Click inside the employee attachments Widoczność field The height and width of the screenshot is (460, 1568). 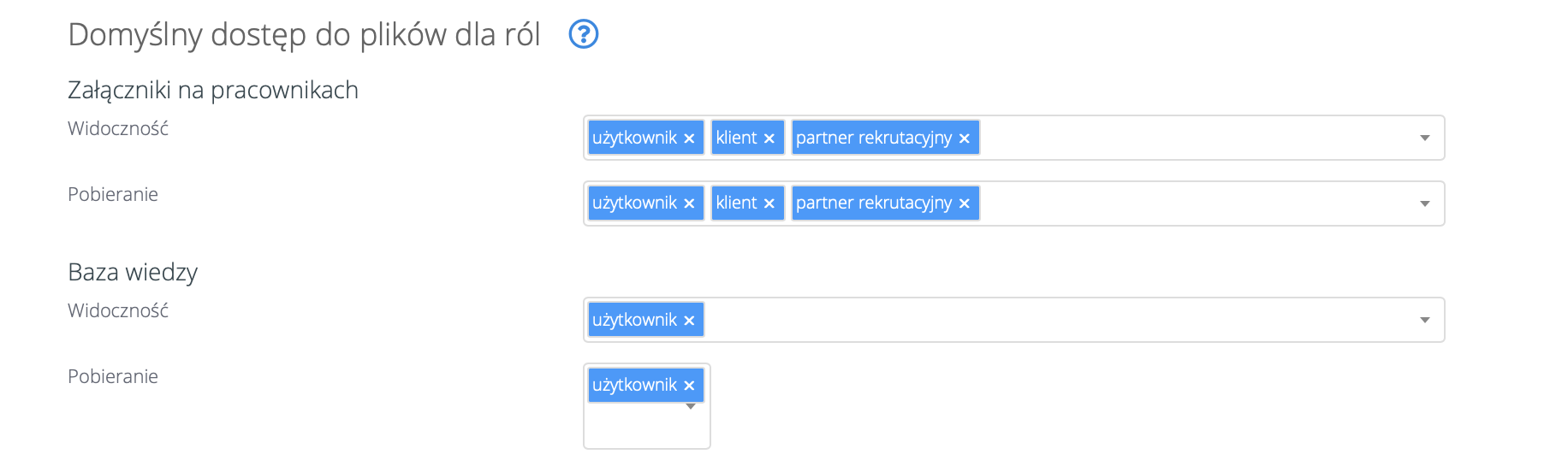click(x=1198, y=138)
